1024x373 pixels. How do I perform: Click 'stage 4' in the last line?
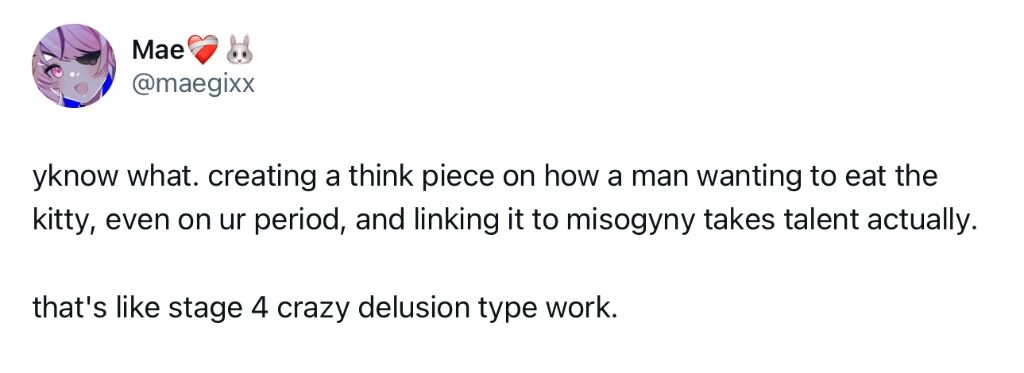[x=216, y=308]
